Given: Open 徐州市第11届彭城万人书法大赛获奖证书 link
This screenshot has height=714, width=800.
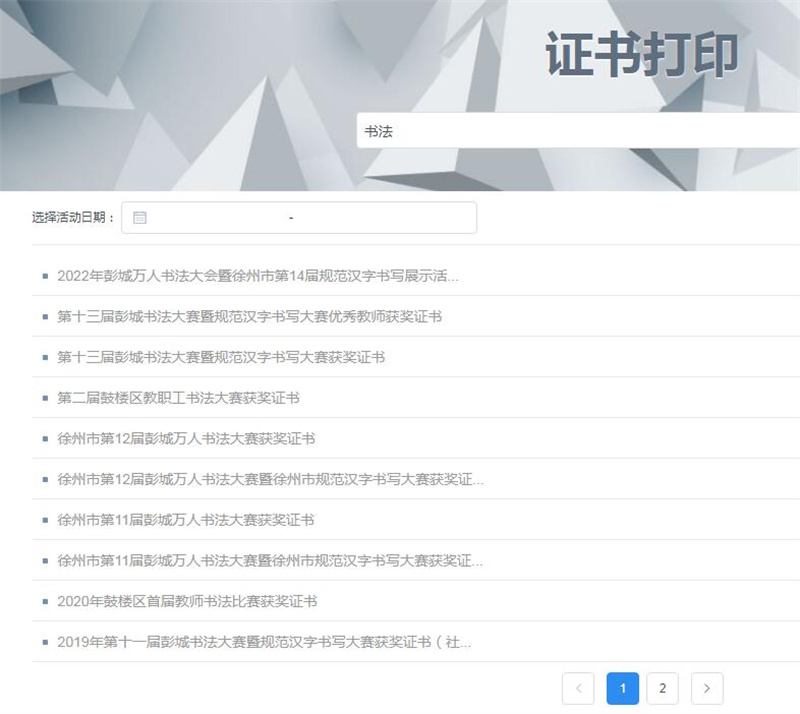Looking at the screenshot, I should [x=186, y=520].
